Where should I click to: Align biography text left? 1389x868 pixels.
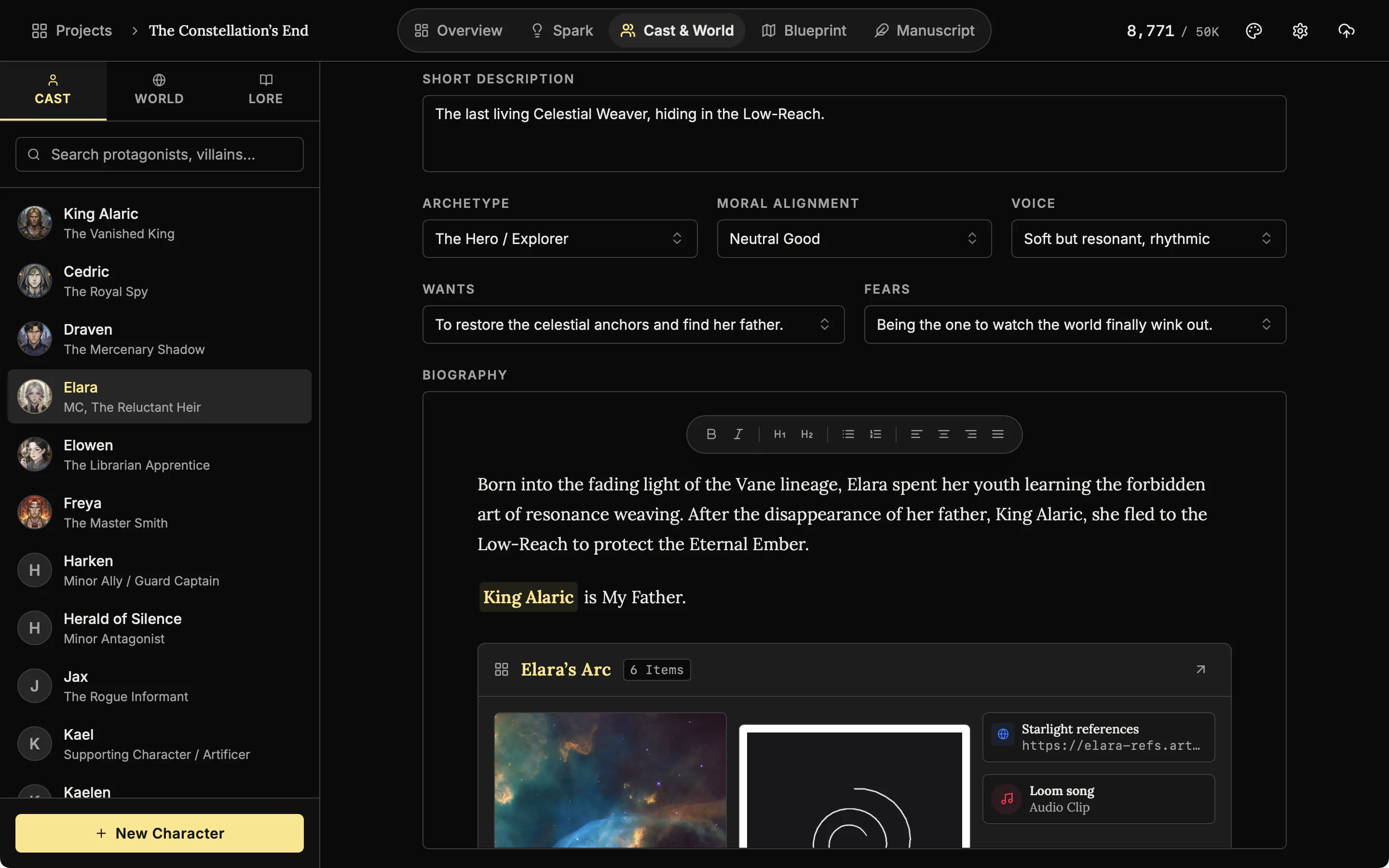click(916, 434)
